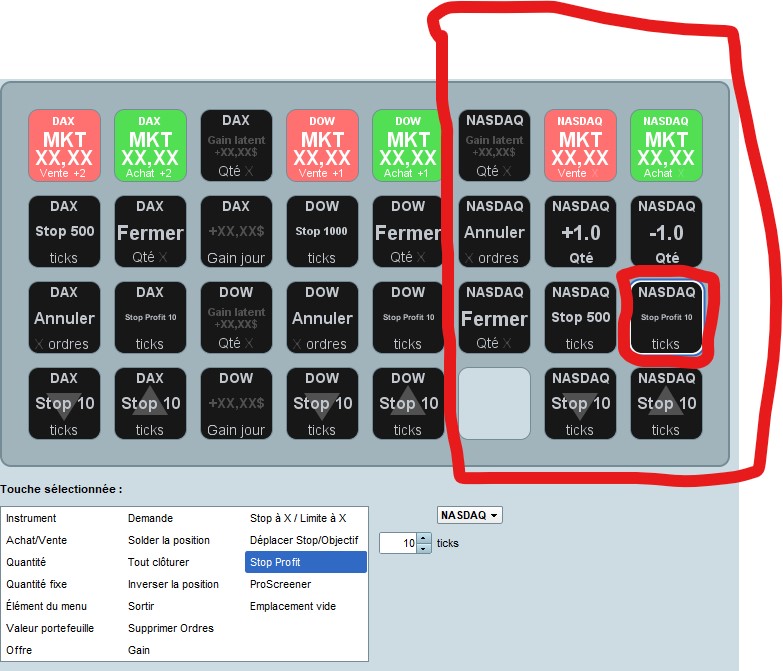Viewport: 783px width, 671px height.
Task: Select the DAX Stop 500 ticks key
Action: coord(64,231)
